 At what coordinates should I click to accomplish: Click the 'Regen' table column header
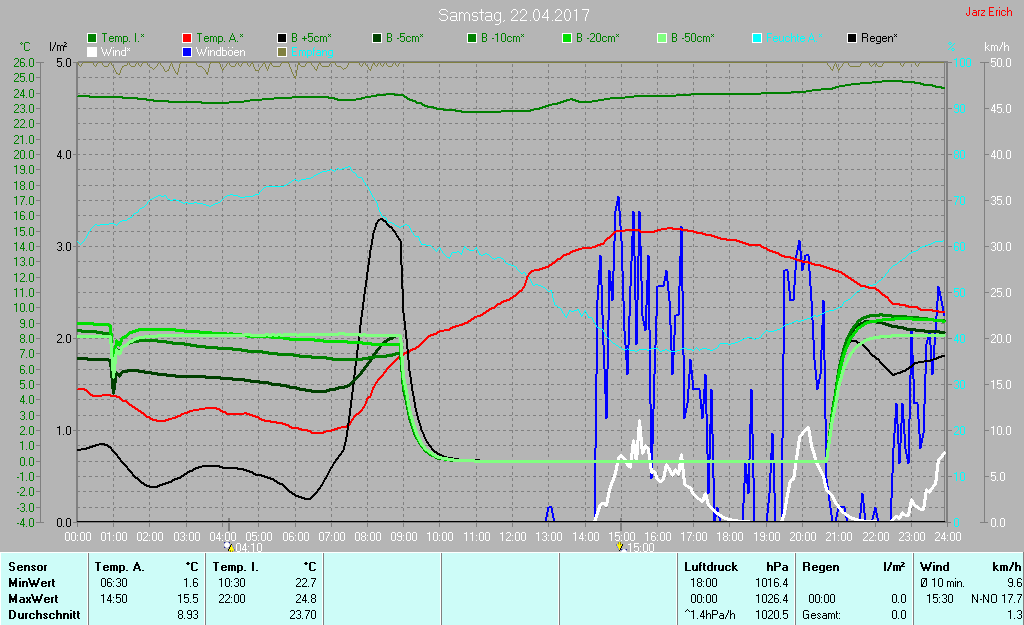pyautogui.click(x=820, y=567)
